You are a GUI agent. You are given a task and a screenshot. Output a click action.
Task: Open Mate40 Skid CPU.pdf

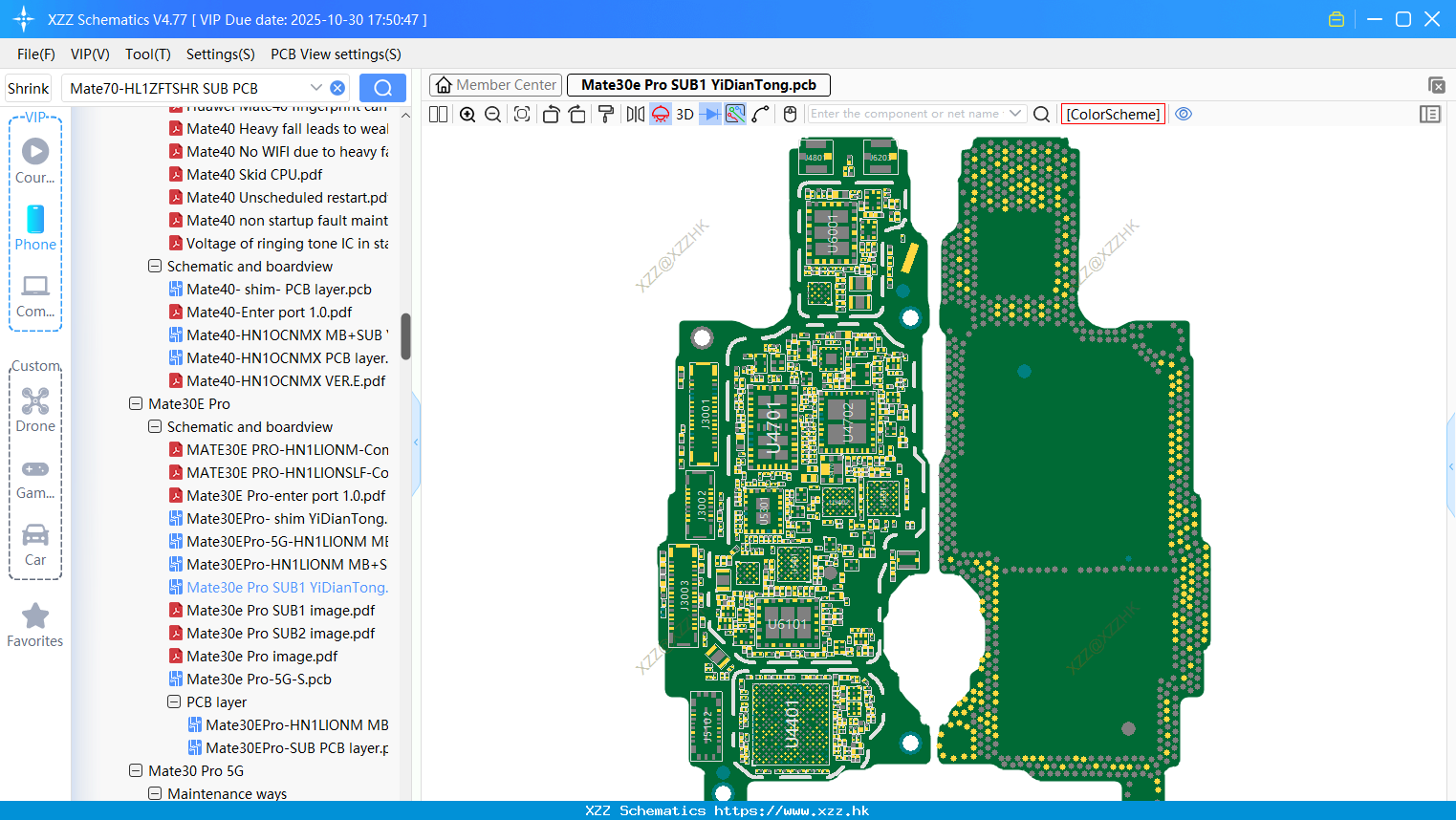[x=254, y=174]
